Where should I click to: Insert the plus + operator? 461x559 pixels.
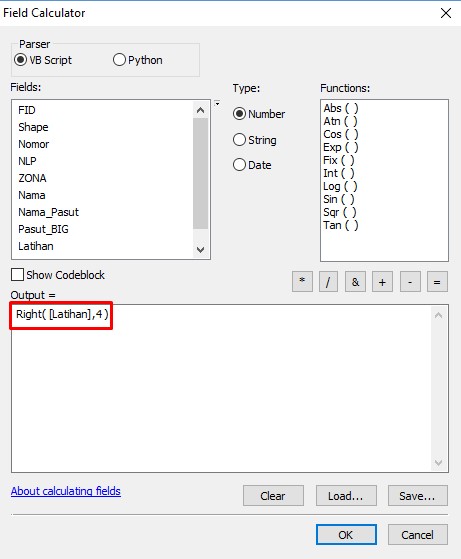(382, 282)
